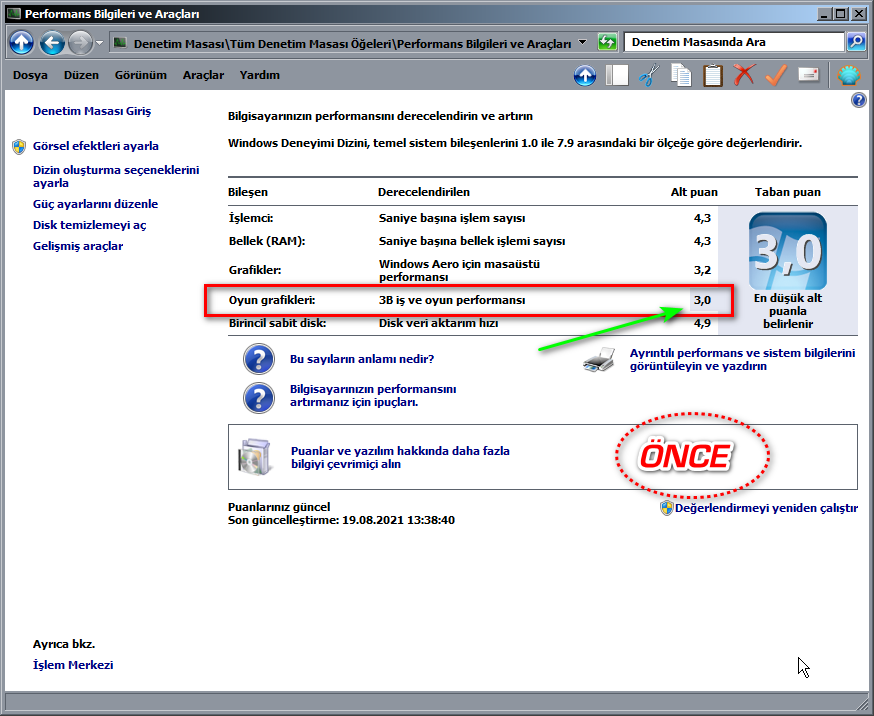Screen dimensions: 874x716
Task: Click the Son güncelleştirme date text
Action: coord(341,520)
